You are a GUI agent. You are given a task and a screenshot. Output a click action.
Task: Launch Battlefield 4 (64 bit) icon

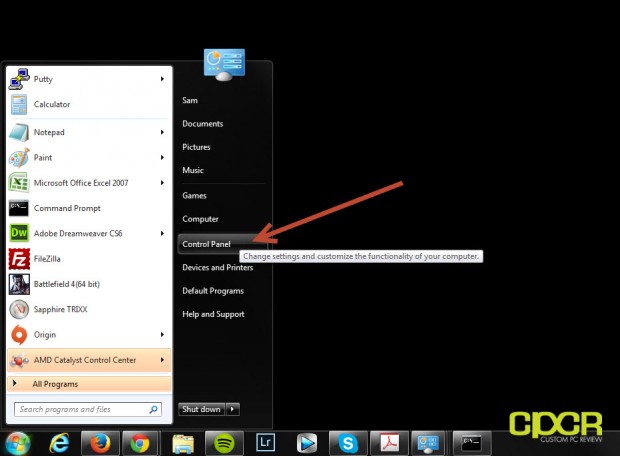(x=19, y=284)
